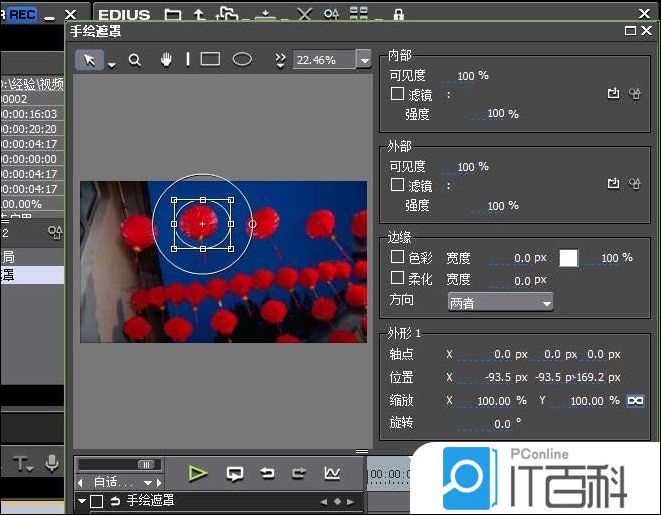Collapse the 手绘遮罩 timeline track
Image resolution: width=661 pixels, height=515 pixels.
(x=82, y=501)
